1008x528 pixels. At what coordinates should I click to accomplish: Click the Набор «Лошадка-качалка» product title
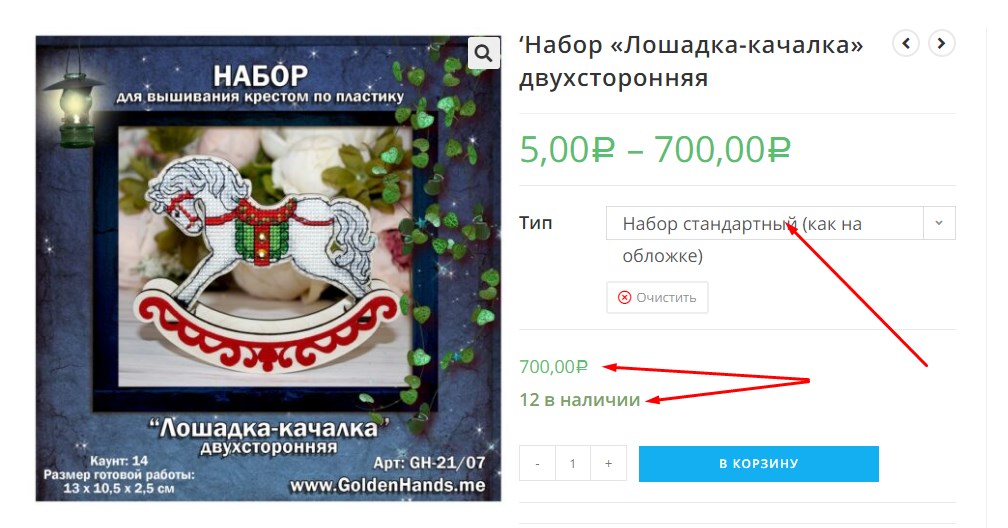click(x=692, y=61)
